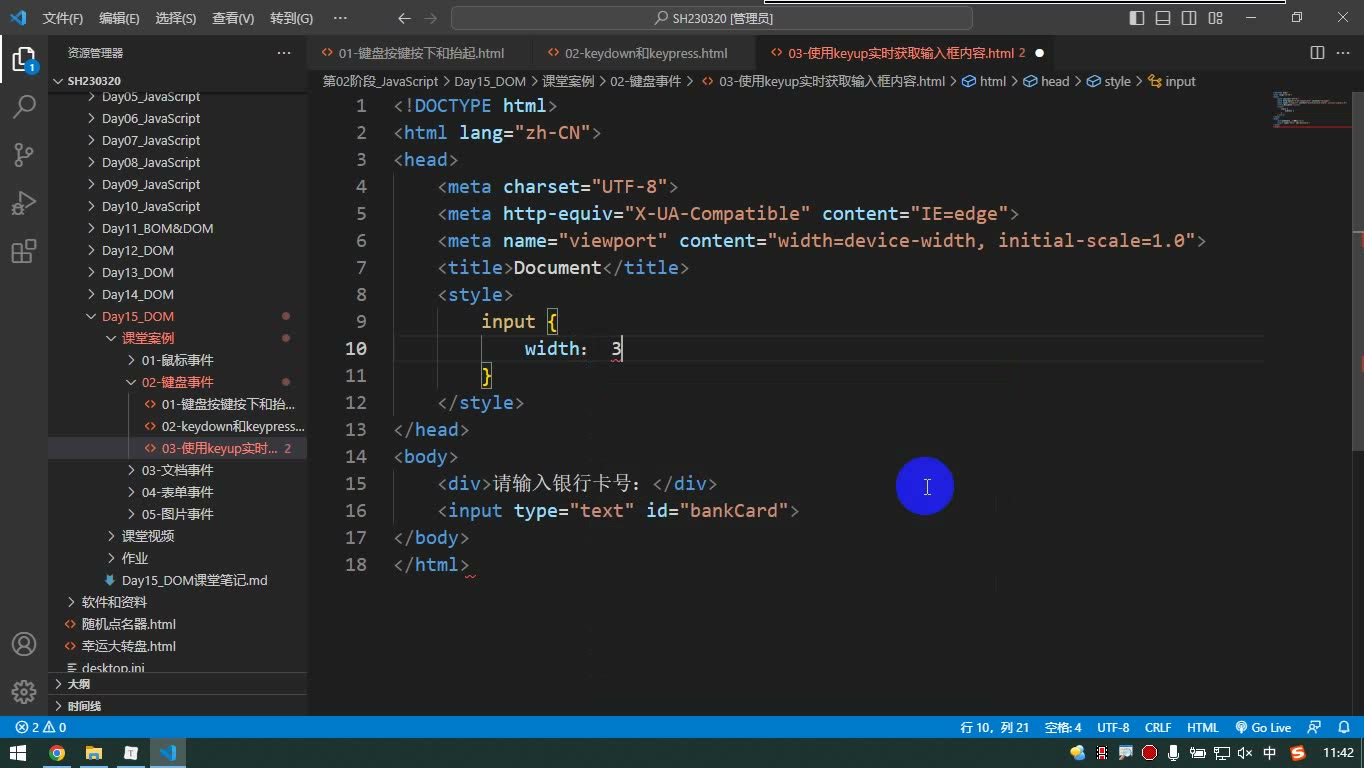Viewport: 1364px width, 768px height.
Task: Open the 编辑(E) menu
Action: pos(120,18)
